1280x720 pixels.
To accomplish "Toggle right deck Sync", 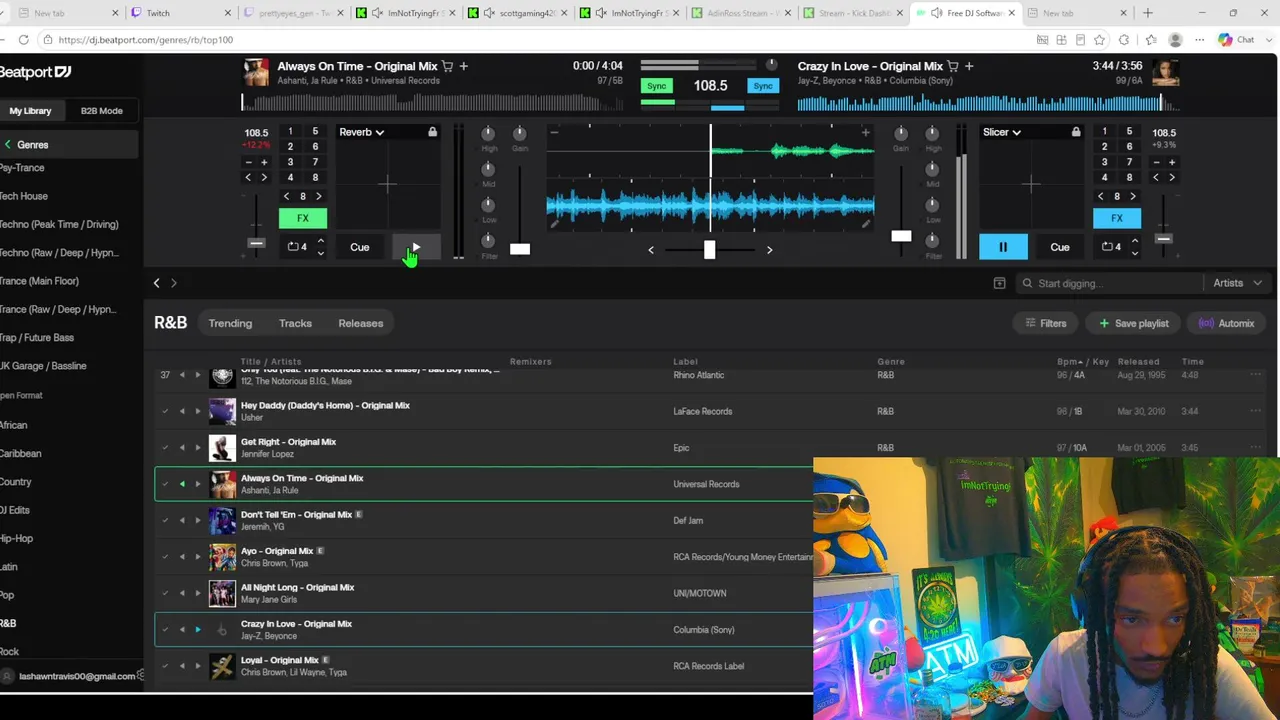I will point(763,86).
